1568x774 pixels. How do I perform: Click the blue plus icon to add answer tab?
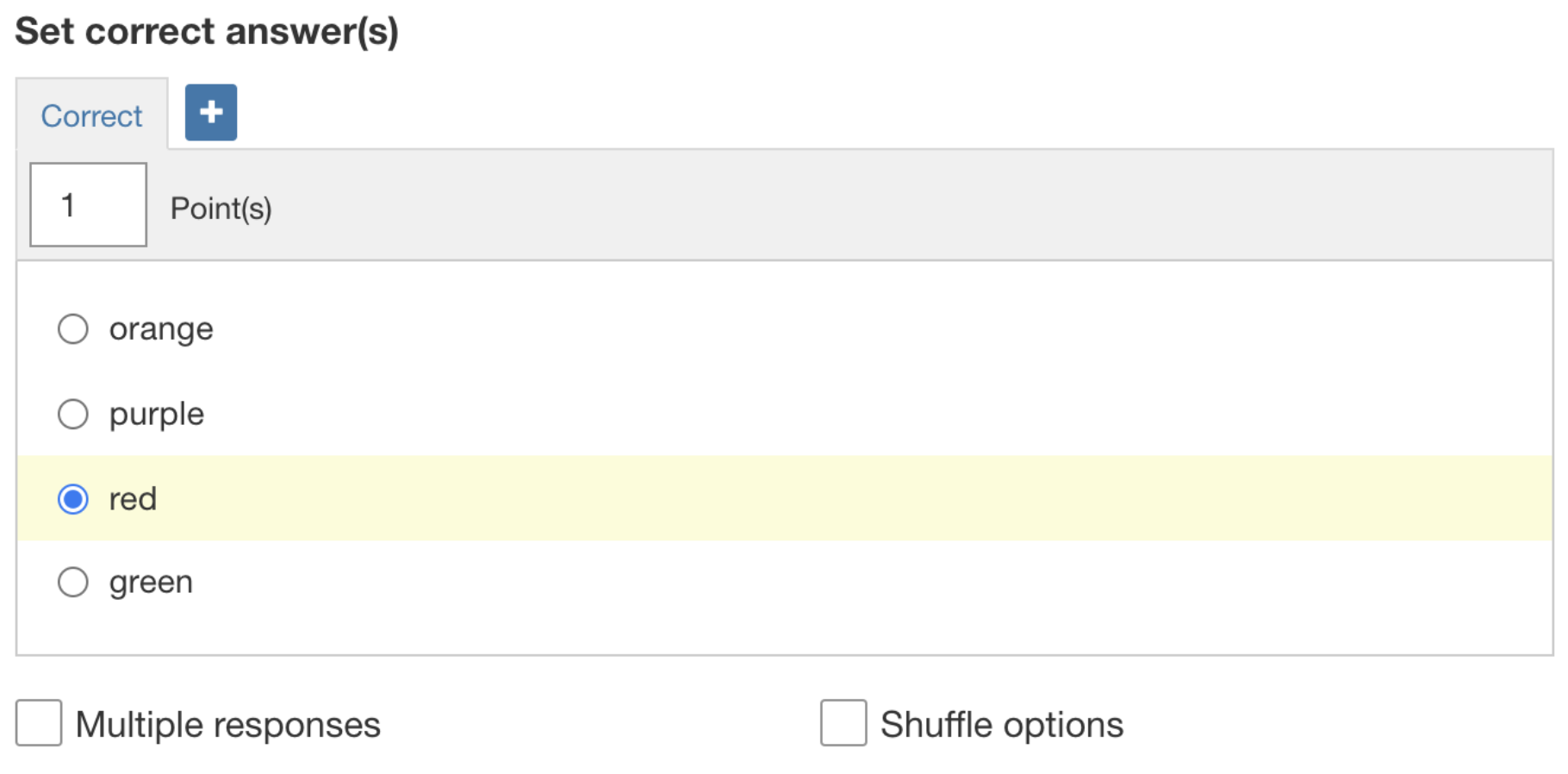[x=209, y=111]
